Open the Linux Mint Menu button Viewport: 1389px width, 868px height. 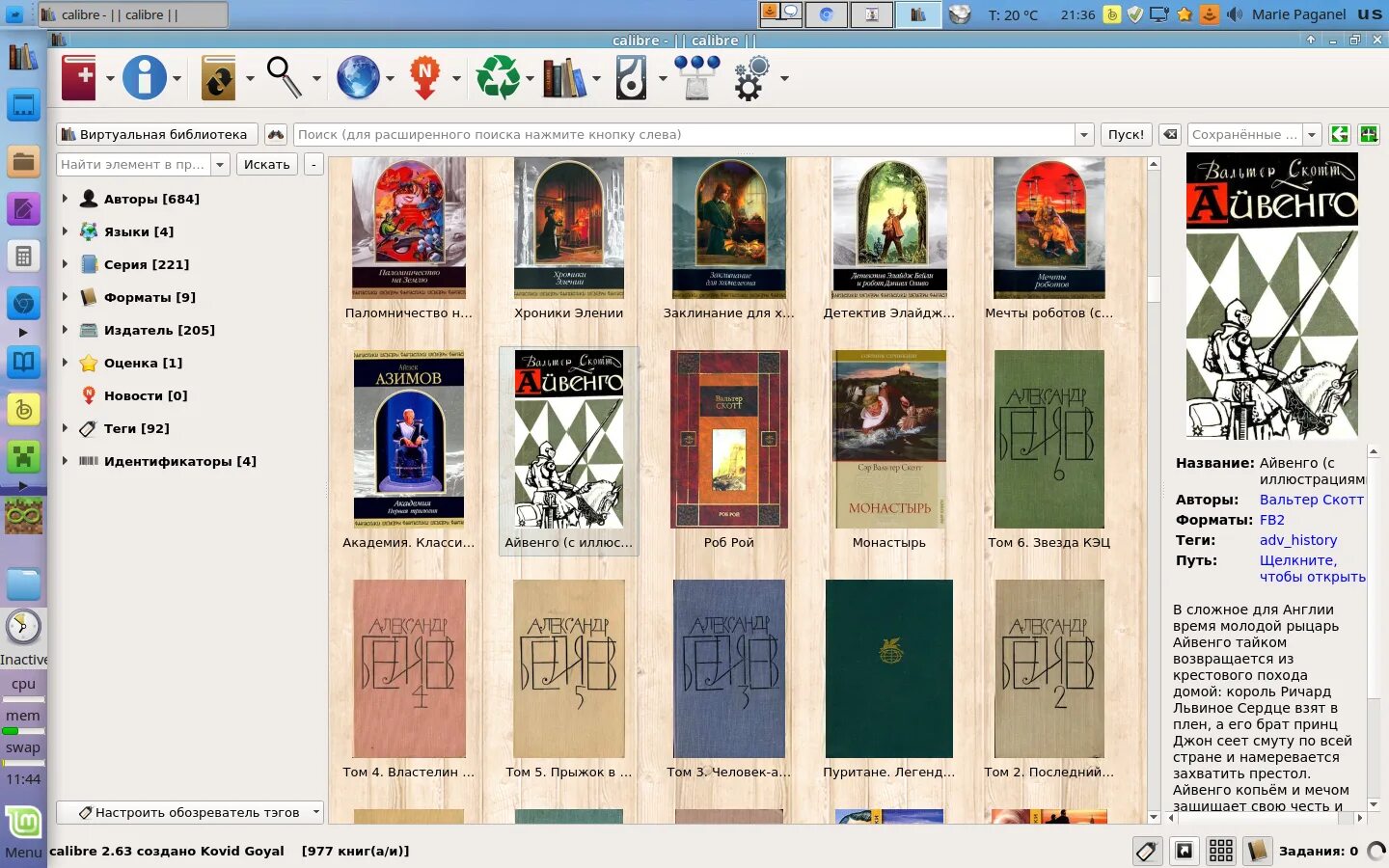click(23, 833)
